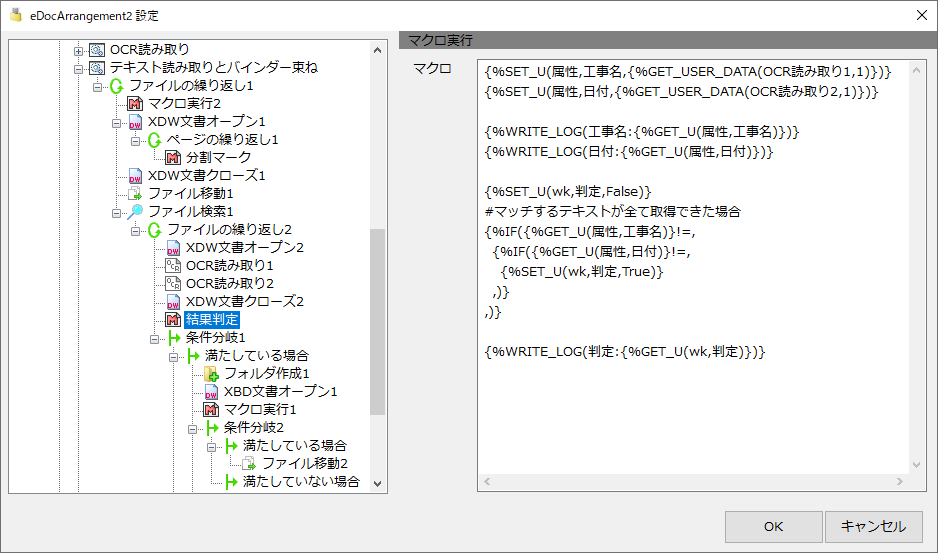Screen dimensions: 938x553
Task: Click the テキスト読み取りとバインダー束ね group icon
Action: (x=96, y=68)
